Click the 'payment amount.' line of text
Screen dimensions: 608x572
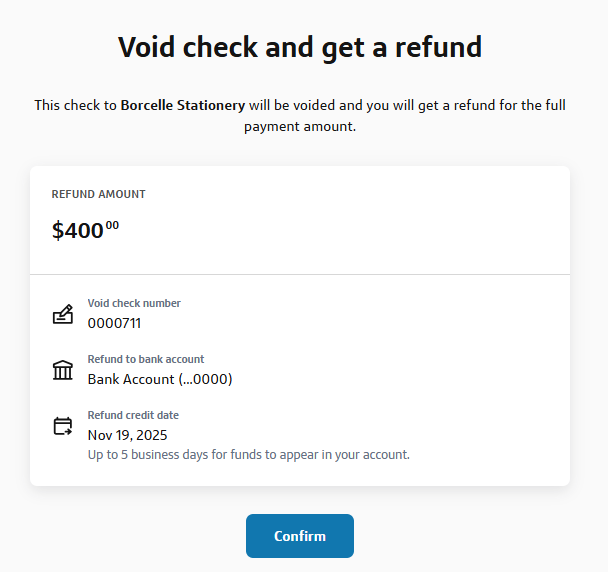300,127
